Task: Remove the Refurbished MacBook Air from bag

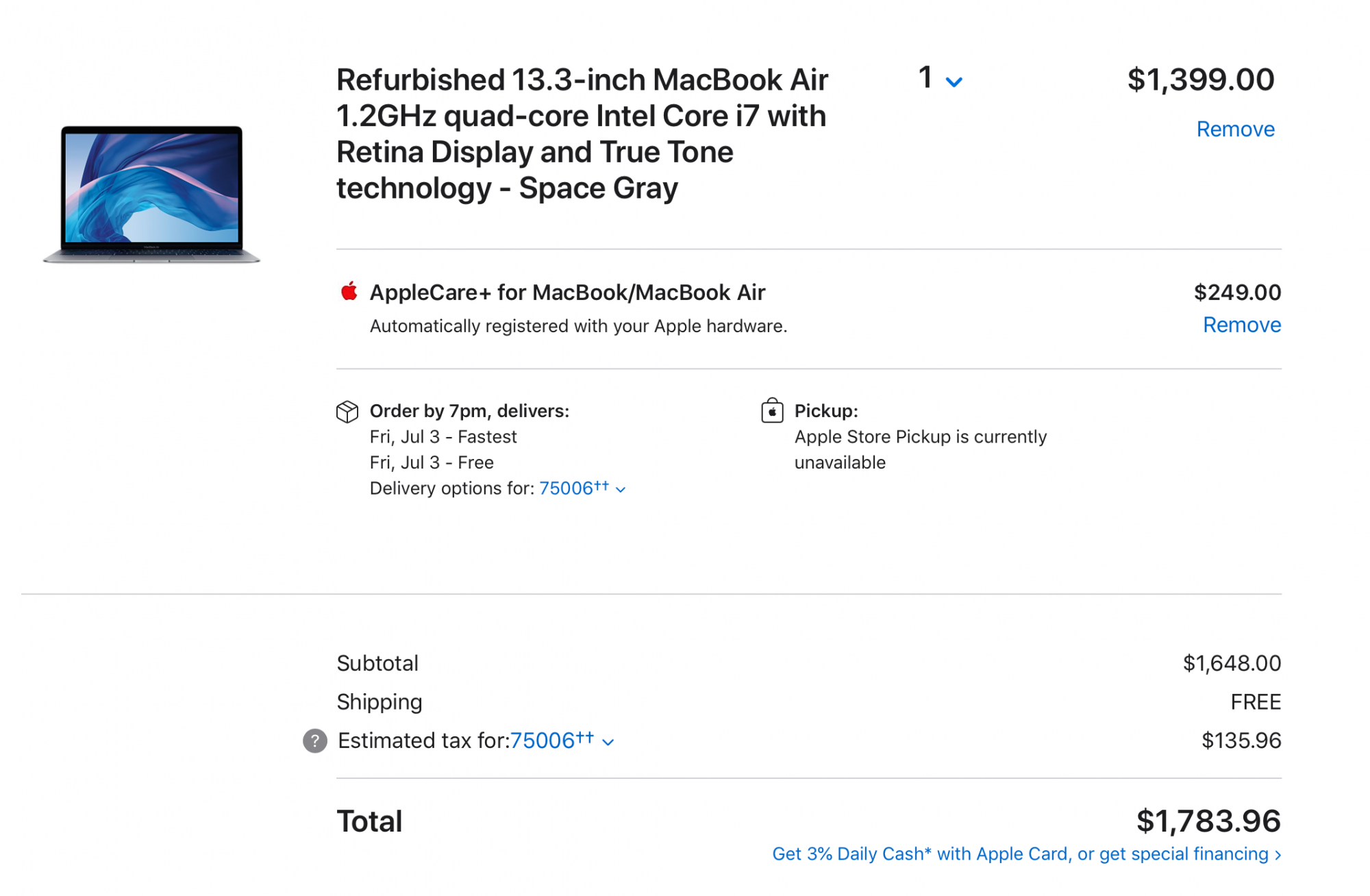Action: (x=1235, y=129)
